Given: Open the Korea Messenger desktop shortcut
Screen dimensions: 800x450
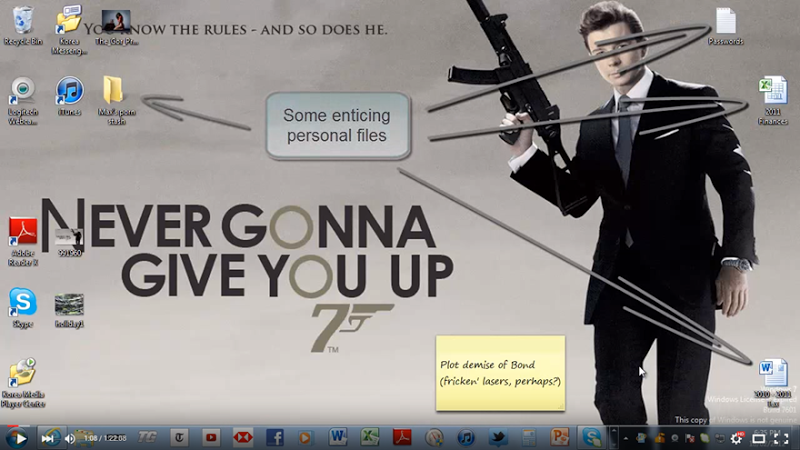Looking at the screenshot, I should click(x=69, y=30).
